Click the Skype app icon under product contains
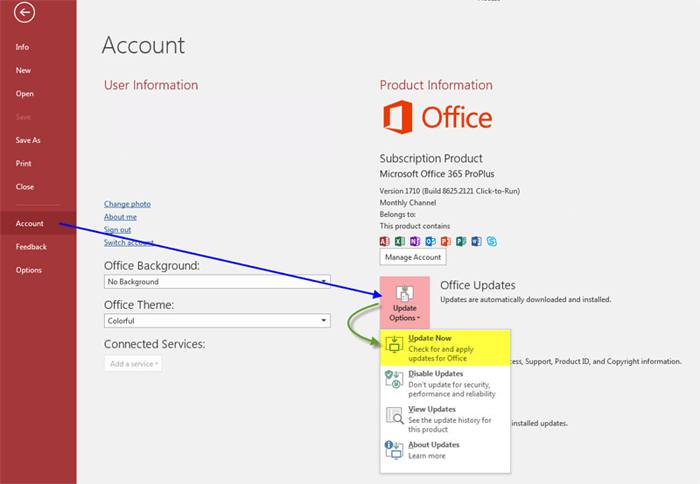Screen dimensions: 700x484 [x=492, y=242]
